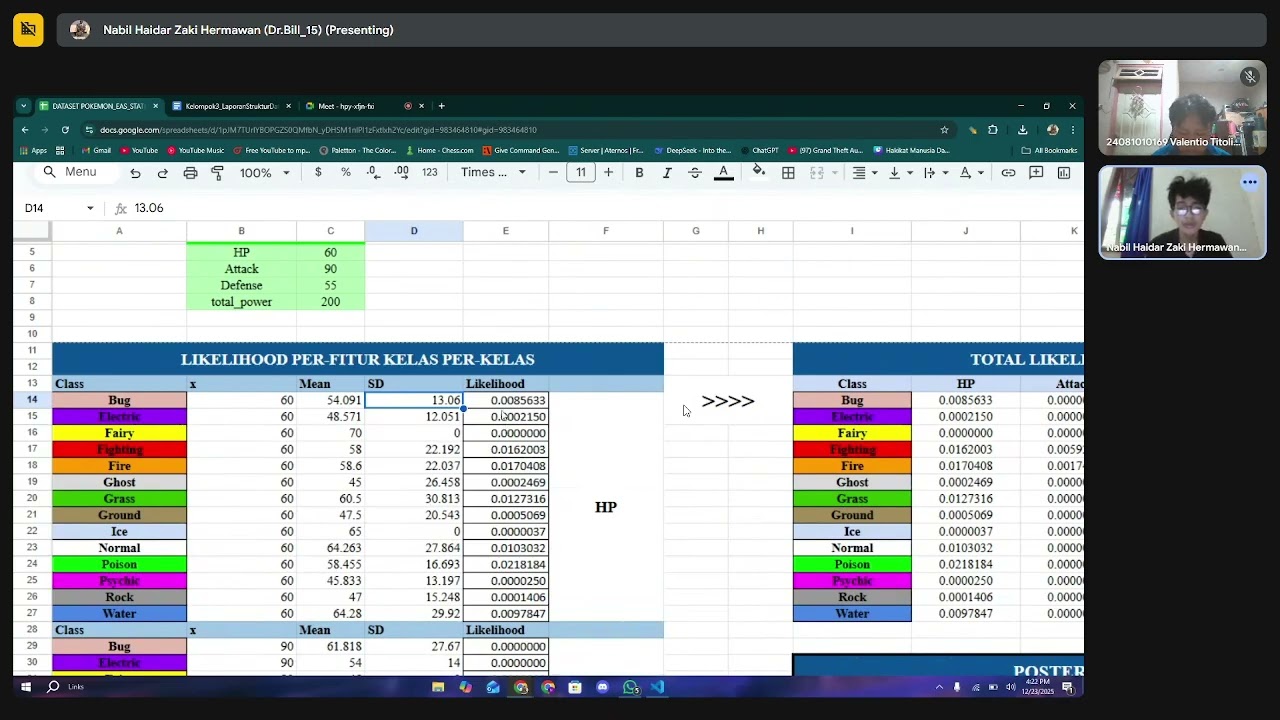The image size is (1280, 720).
Task: Select the Water mean cell 64.28
Action: (x=331, y=614)
